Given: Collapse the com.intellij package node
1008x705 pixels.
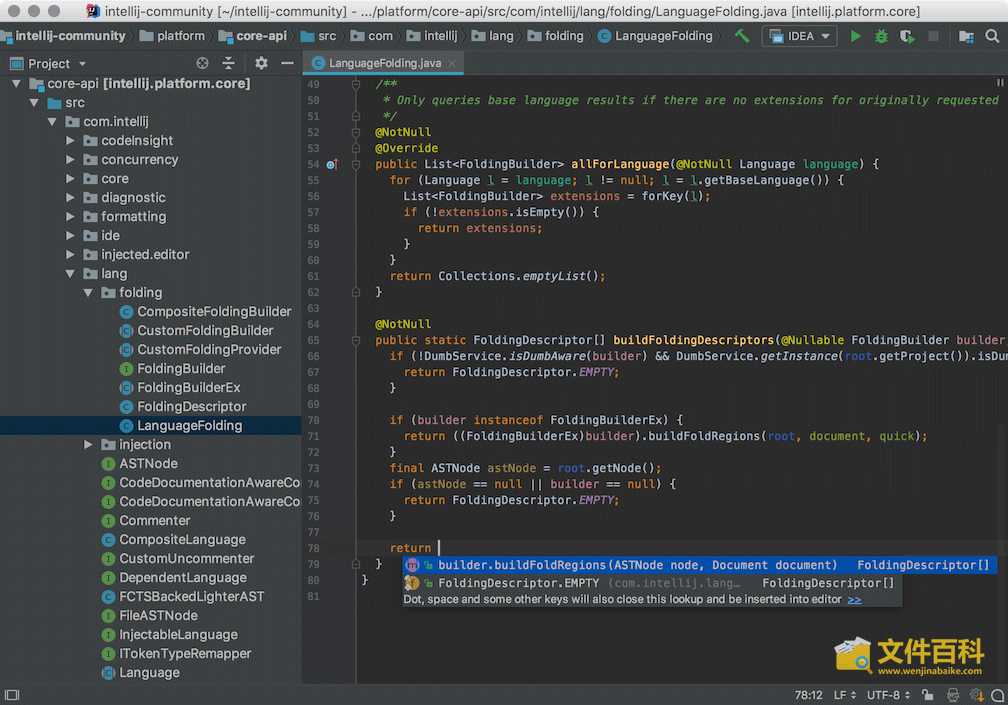Looking at the screenshot, I should [53, 121].
